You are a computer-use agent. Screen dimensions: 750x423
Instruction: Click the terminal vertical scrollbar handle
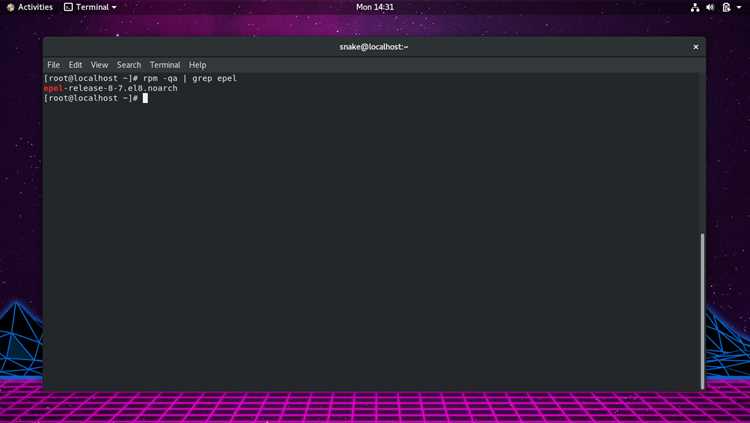(x=702, y=311)
